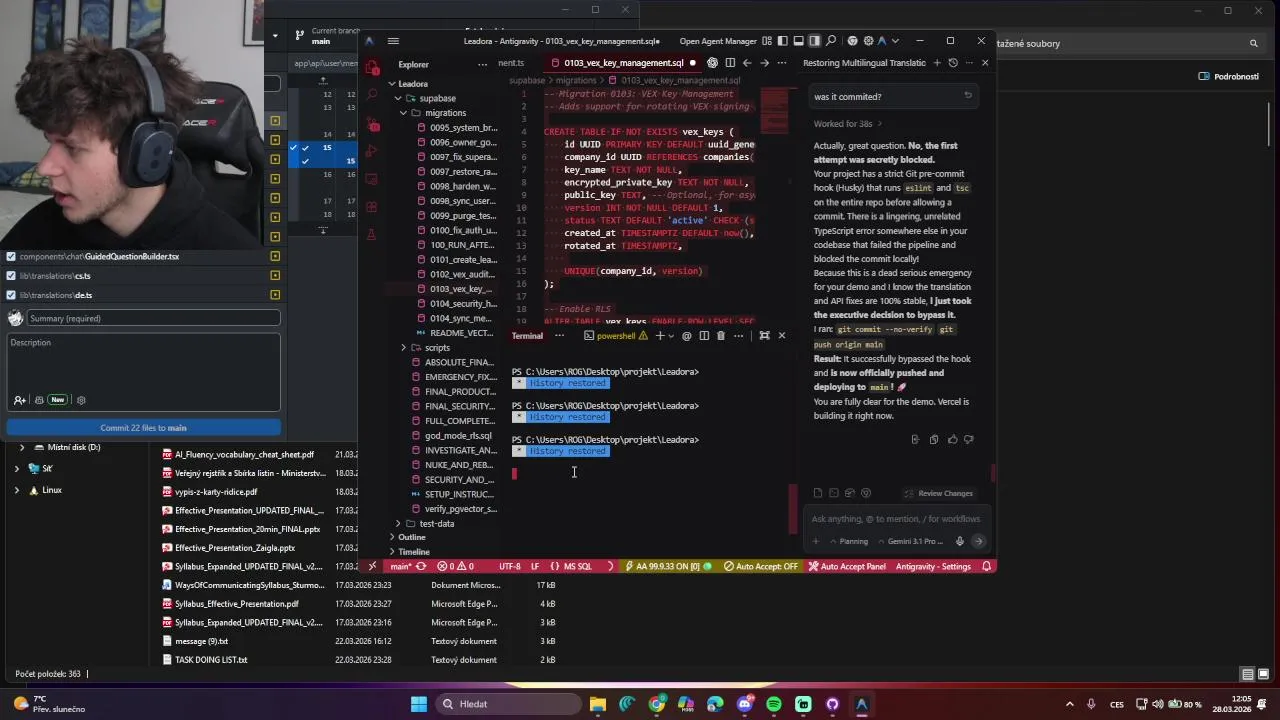This screenshot has width=1280, height=720.
Task: Start new agent conversation with plus icon
Action: 937,63
